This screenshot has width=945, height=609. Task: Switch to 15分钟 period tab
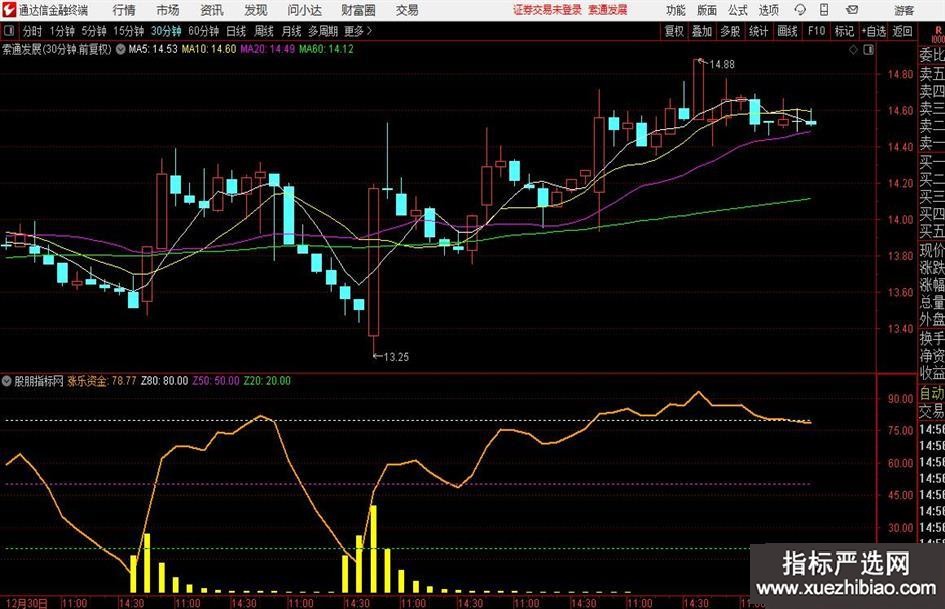point(128,31)
